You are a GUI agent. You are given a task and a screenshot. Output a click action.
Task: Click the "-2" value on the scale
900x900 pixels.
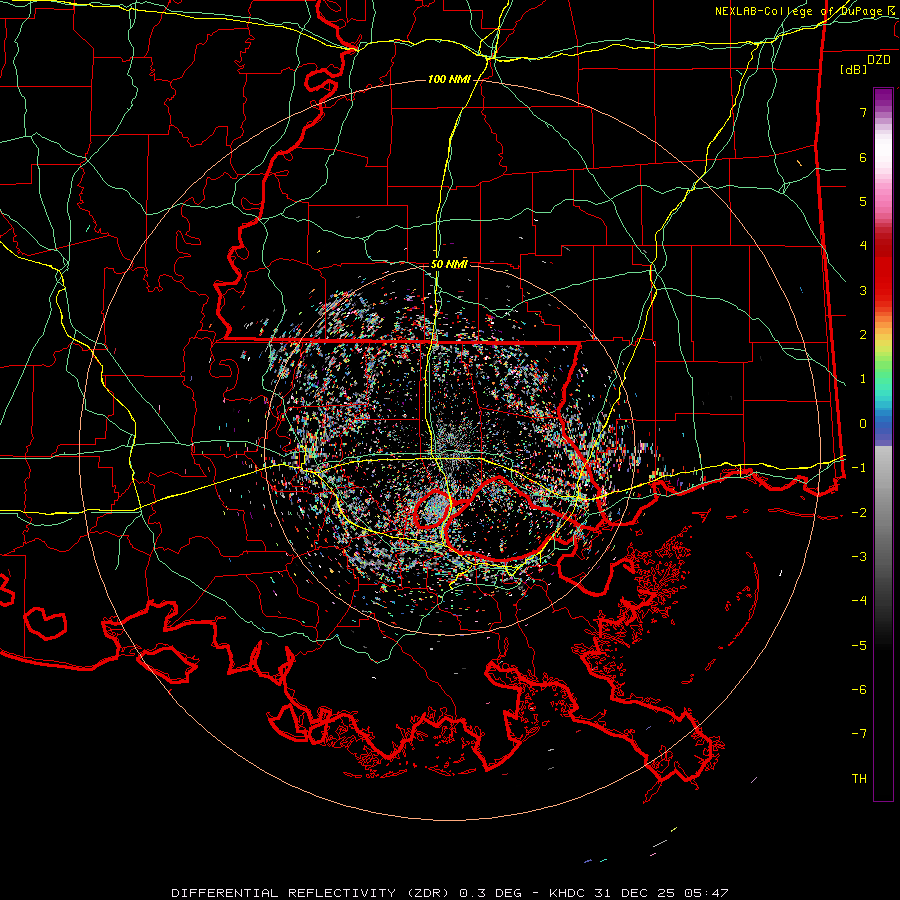859,512
